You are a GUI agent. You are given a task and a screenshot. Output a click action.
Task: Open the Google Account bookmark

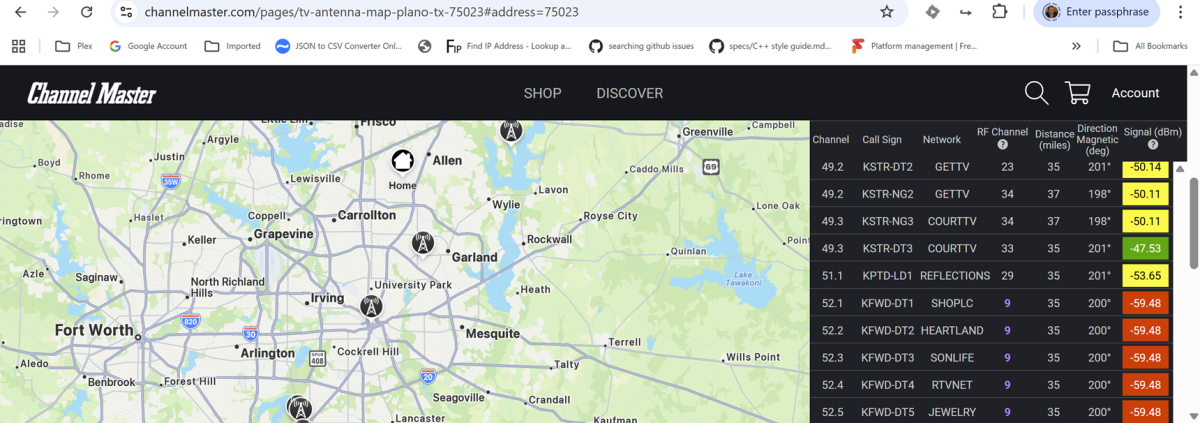tap(148, 46)
